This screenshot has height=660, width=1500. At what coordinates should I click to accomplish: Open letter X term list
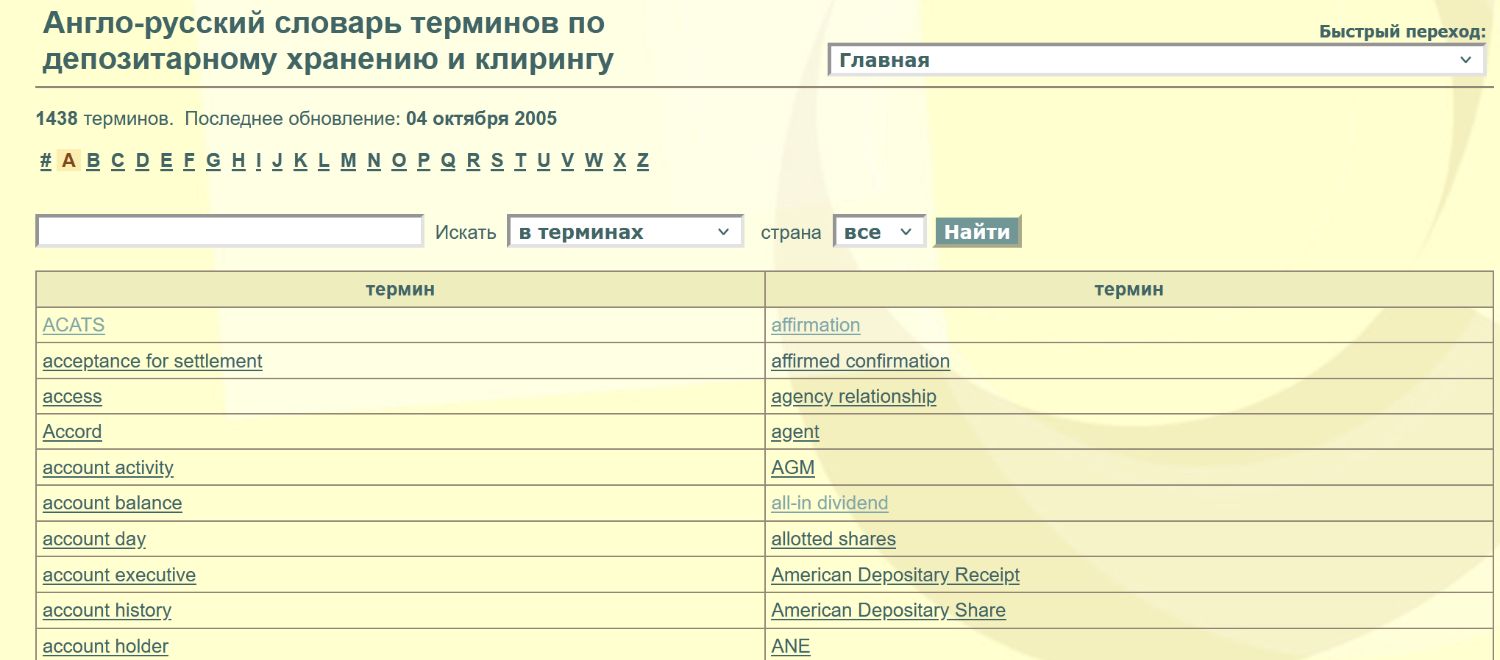coord(620,160)
